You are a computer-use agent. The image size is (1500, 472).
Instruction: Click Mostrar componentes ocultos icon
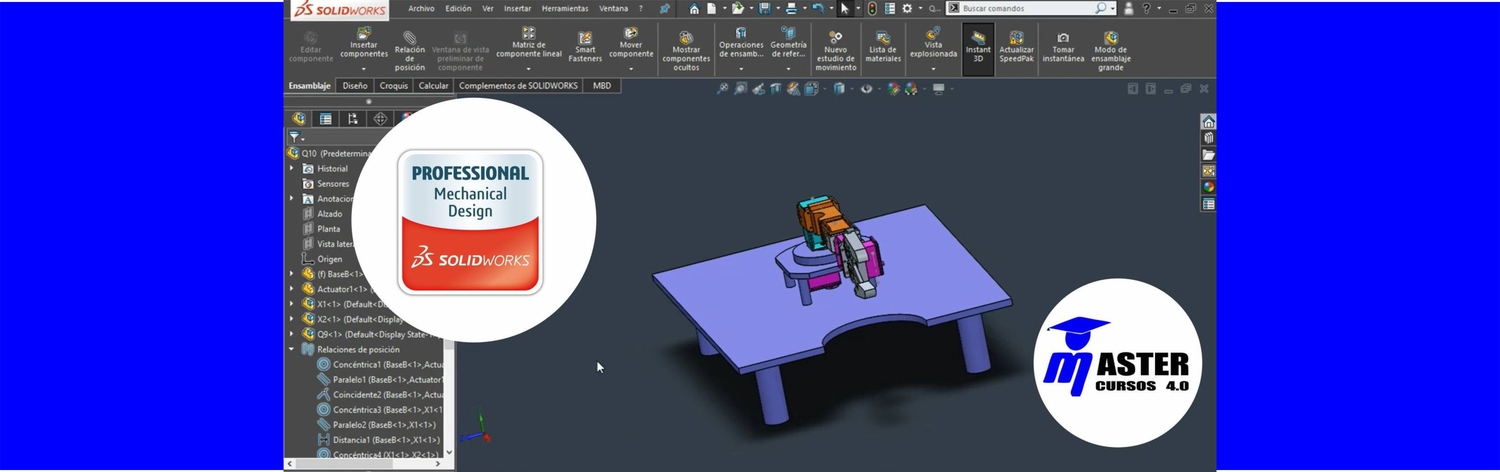pyautogui.click(x=686, y=38)
